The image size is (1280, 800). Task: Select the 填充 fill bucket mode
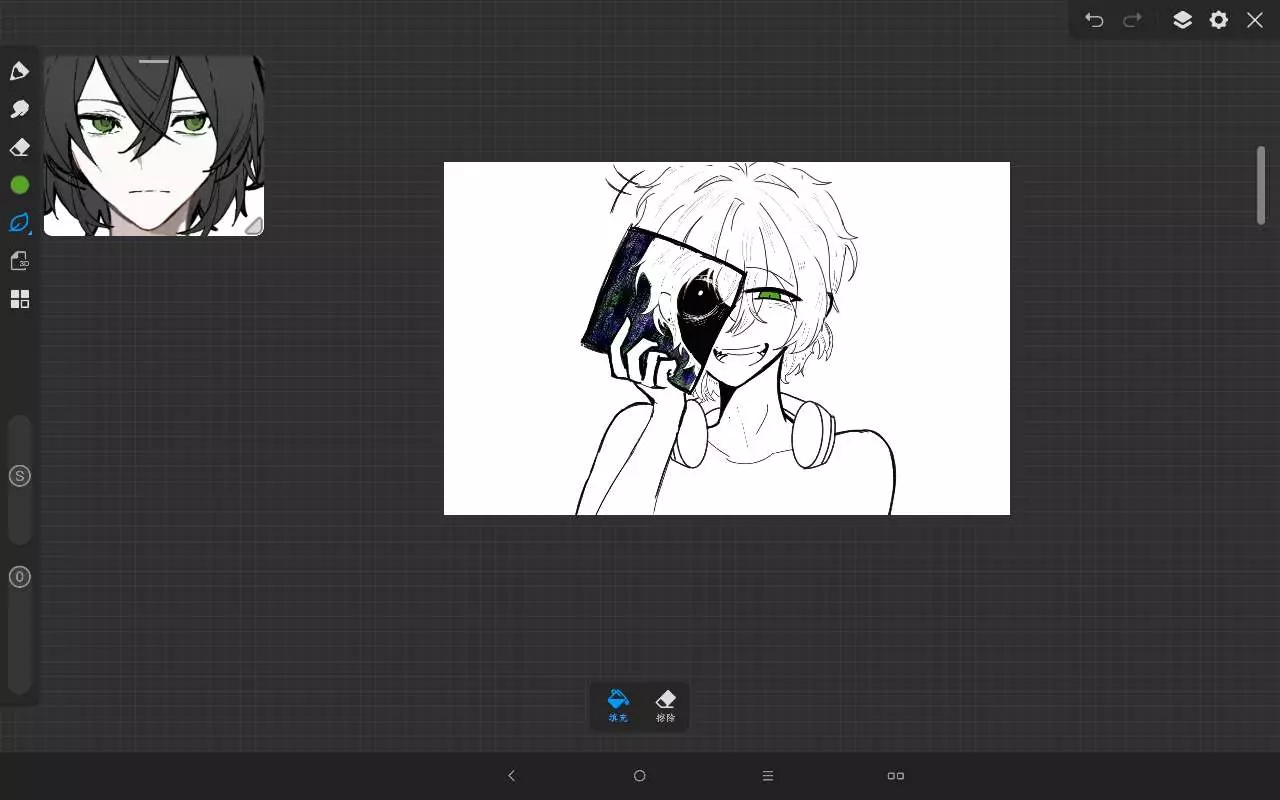(x=618, y=706)
